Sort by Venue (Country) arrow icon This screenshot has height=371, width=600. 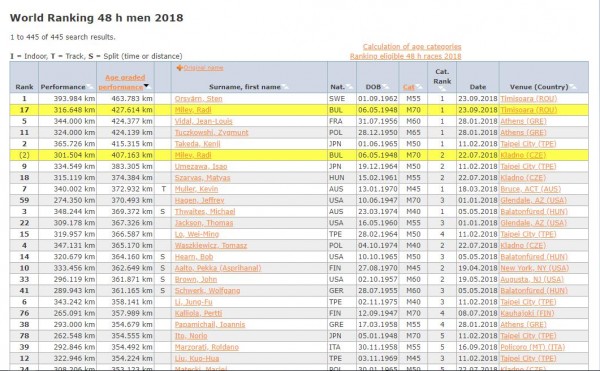pos(572,87)
